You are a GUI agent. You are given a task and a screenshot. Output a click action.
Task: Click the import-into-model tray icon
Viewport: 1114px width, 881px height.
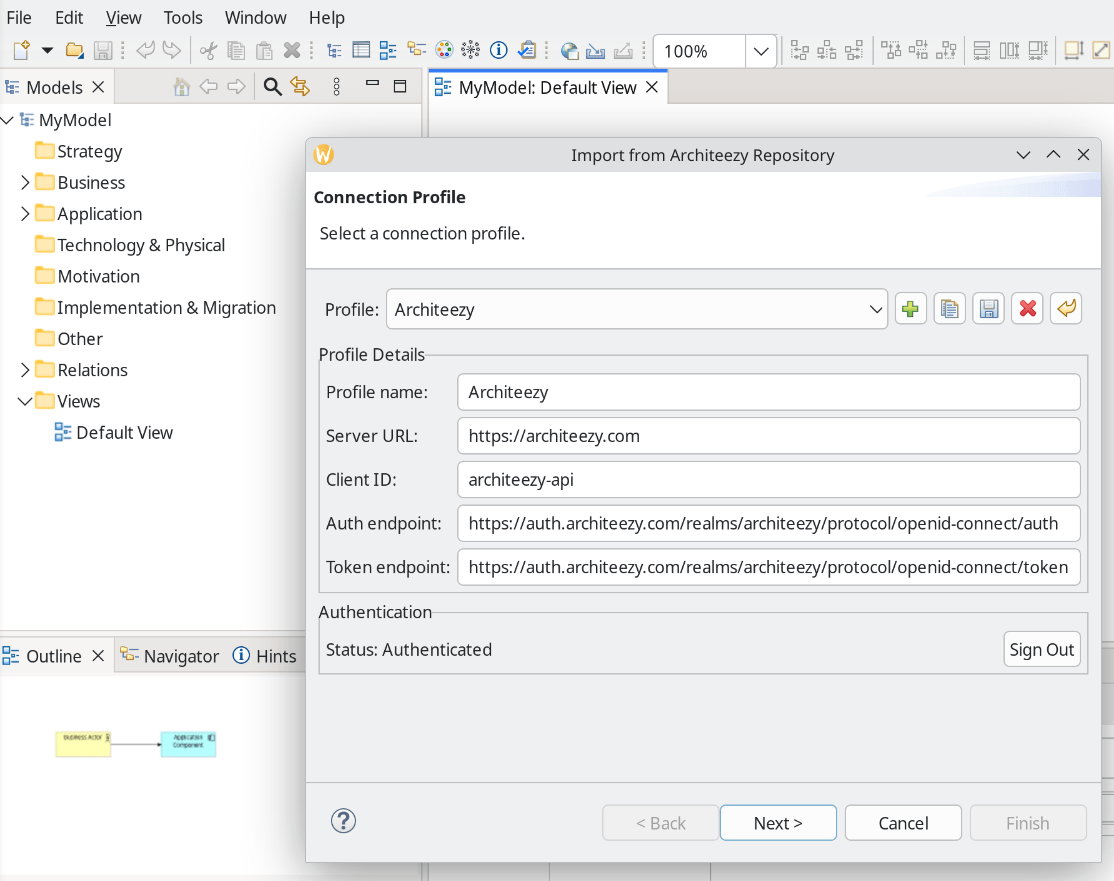(x=595, y=50)
